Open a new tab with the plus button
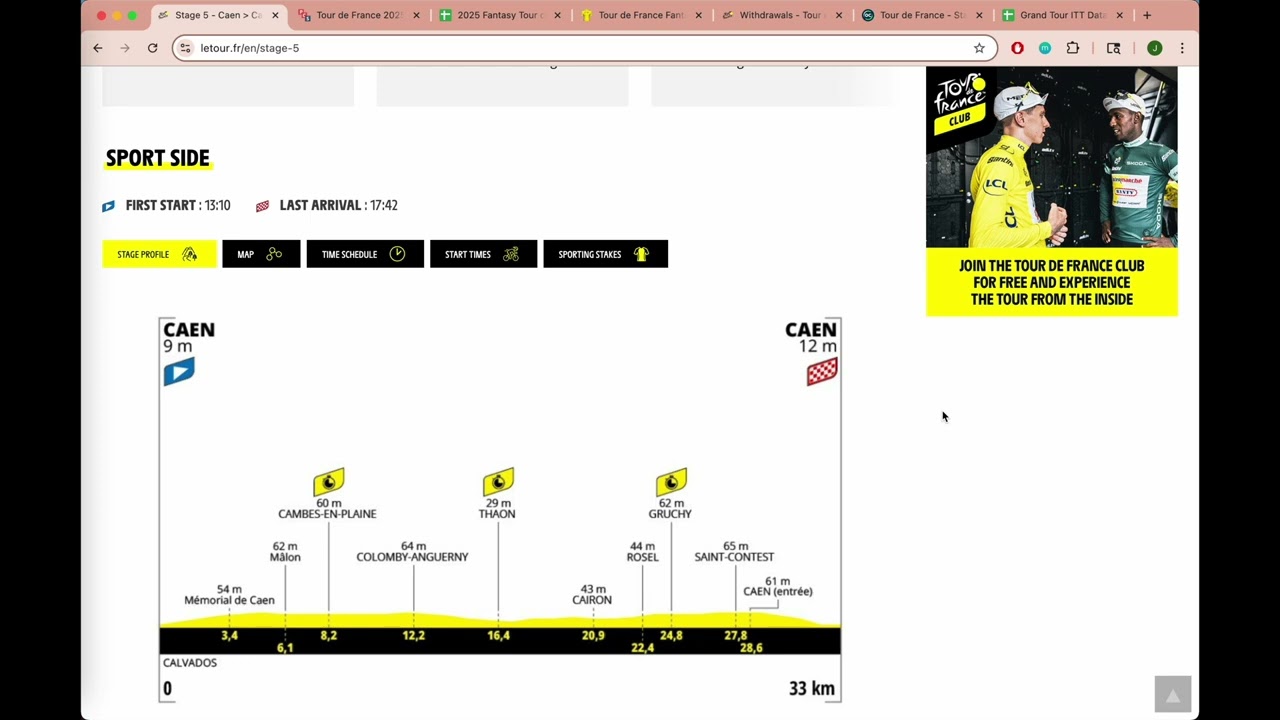Image resolution: width=1280 pixels, height=720 pixels. click(1147, 15)
